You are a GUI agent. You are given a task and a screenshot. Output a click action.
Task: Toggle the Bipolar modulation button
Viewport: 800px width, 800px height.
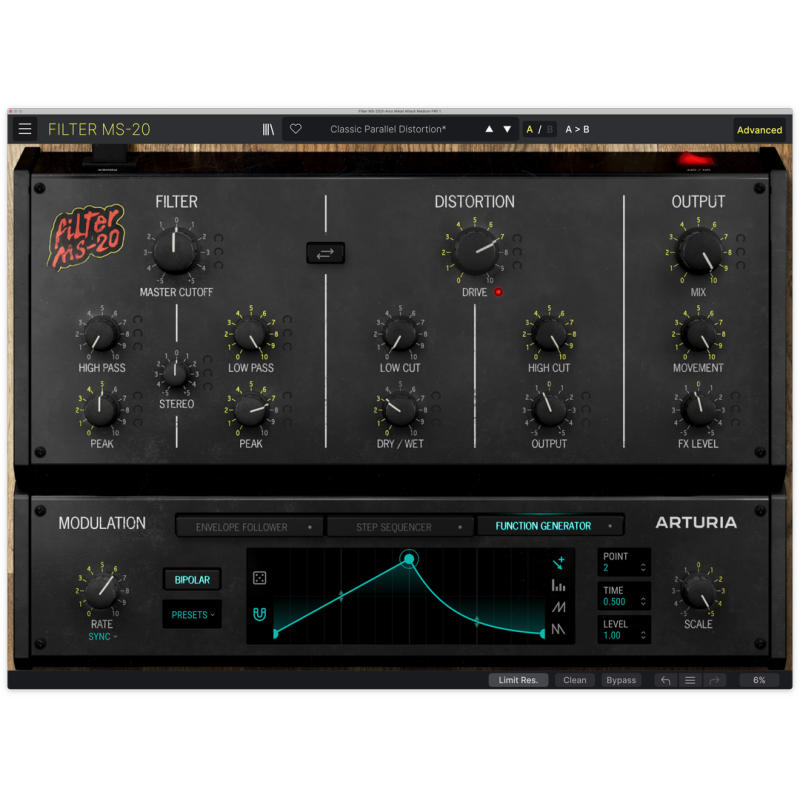(x=192, y=580)
